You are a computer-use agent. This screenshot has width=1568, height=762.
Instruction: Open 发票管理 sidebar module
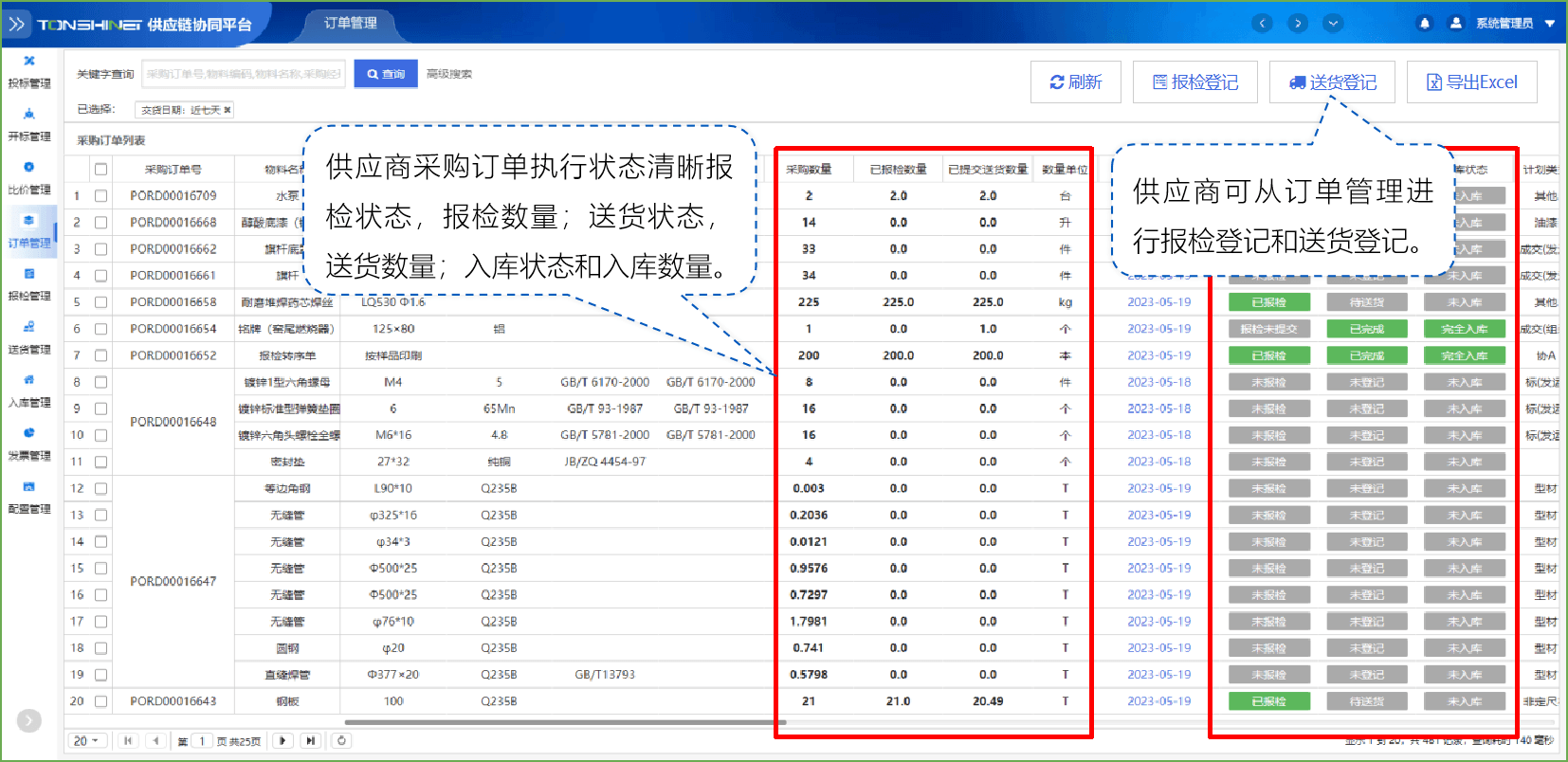[x=29, y=444]
